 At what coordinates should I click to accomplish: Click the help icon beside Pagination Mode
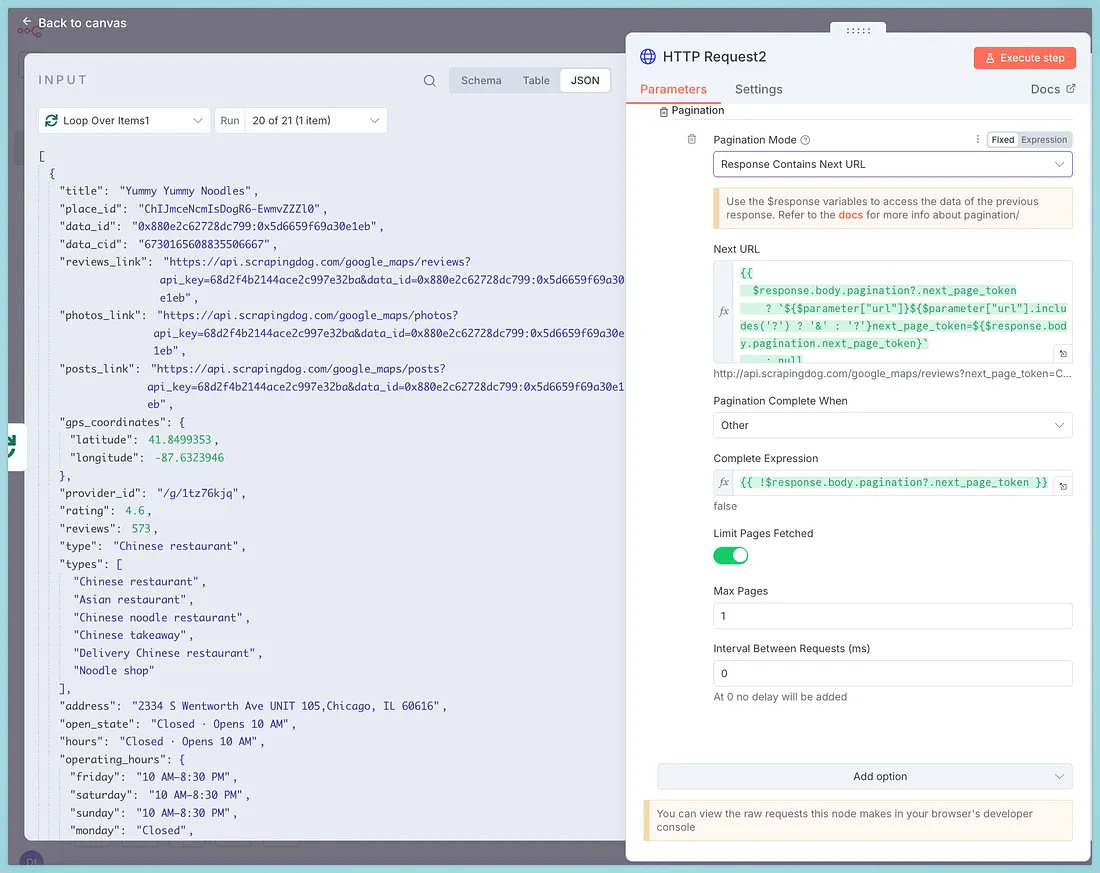(805, 141)
